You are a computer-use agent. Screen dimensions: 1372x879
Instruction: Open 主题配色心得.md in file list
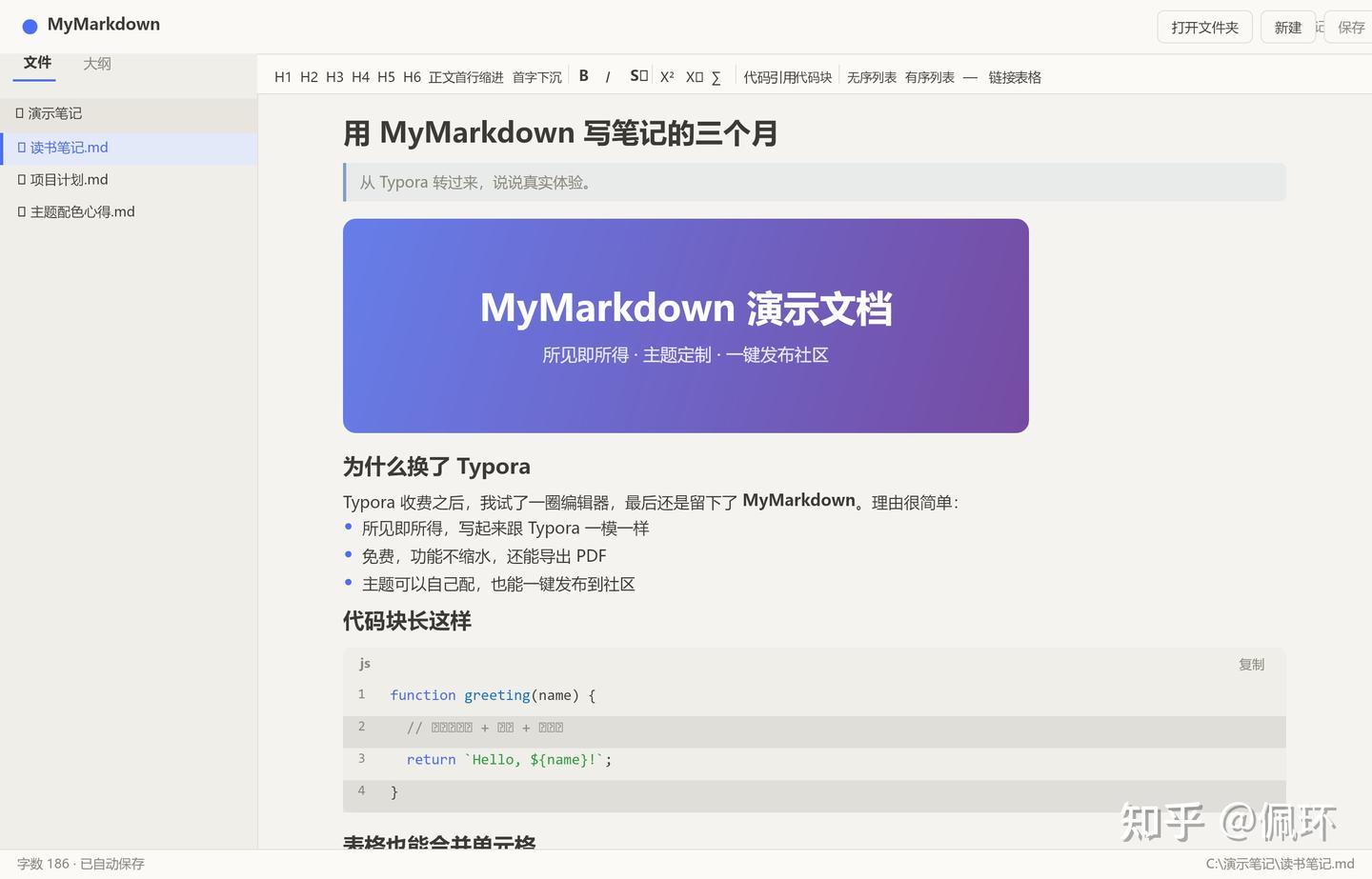(129, 212)
